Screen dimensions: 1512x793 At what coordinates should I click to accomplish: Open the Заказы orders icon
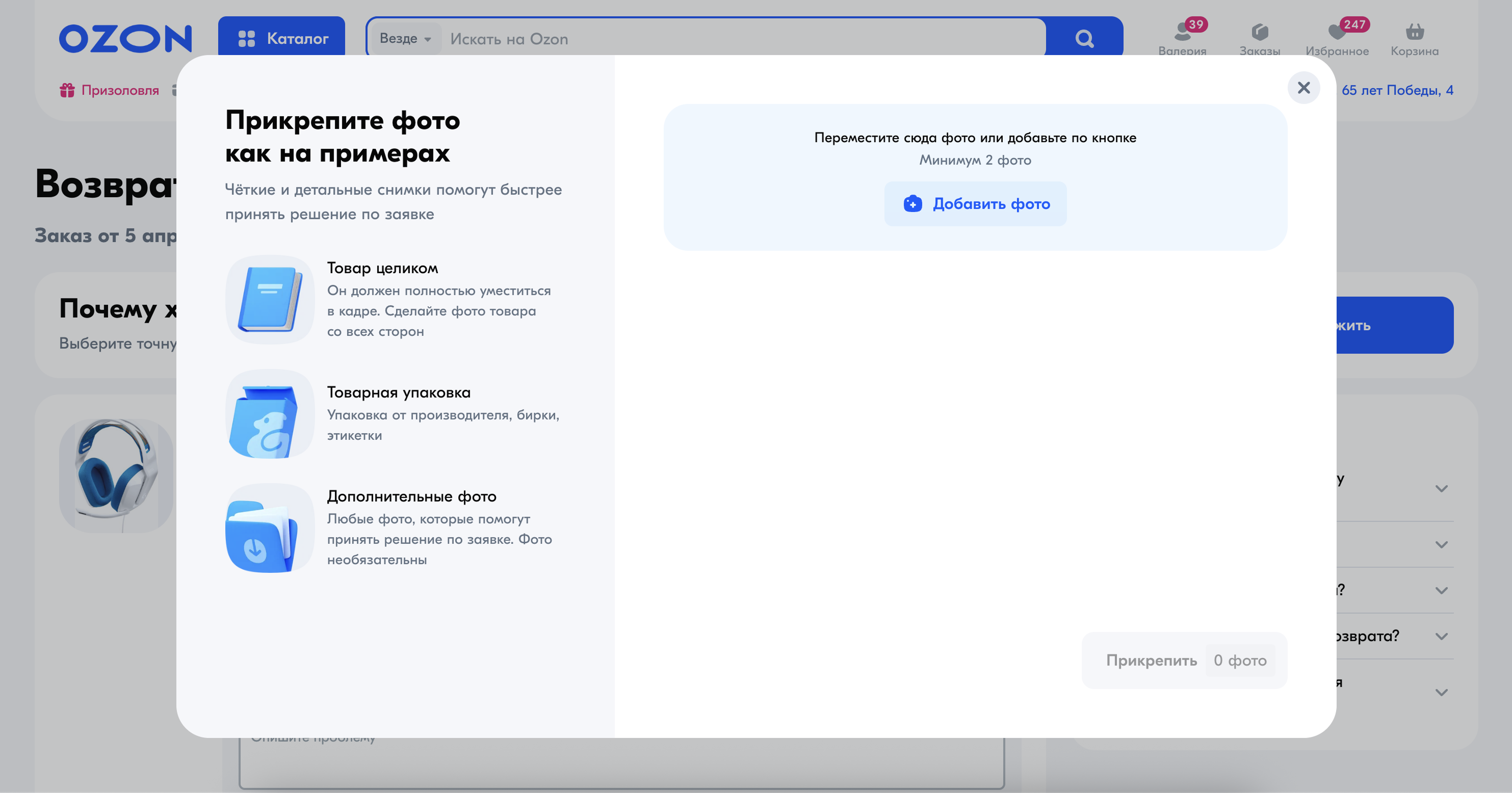click(1260, 39)
